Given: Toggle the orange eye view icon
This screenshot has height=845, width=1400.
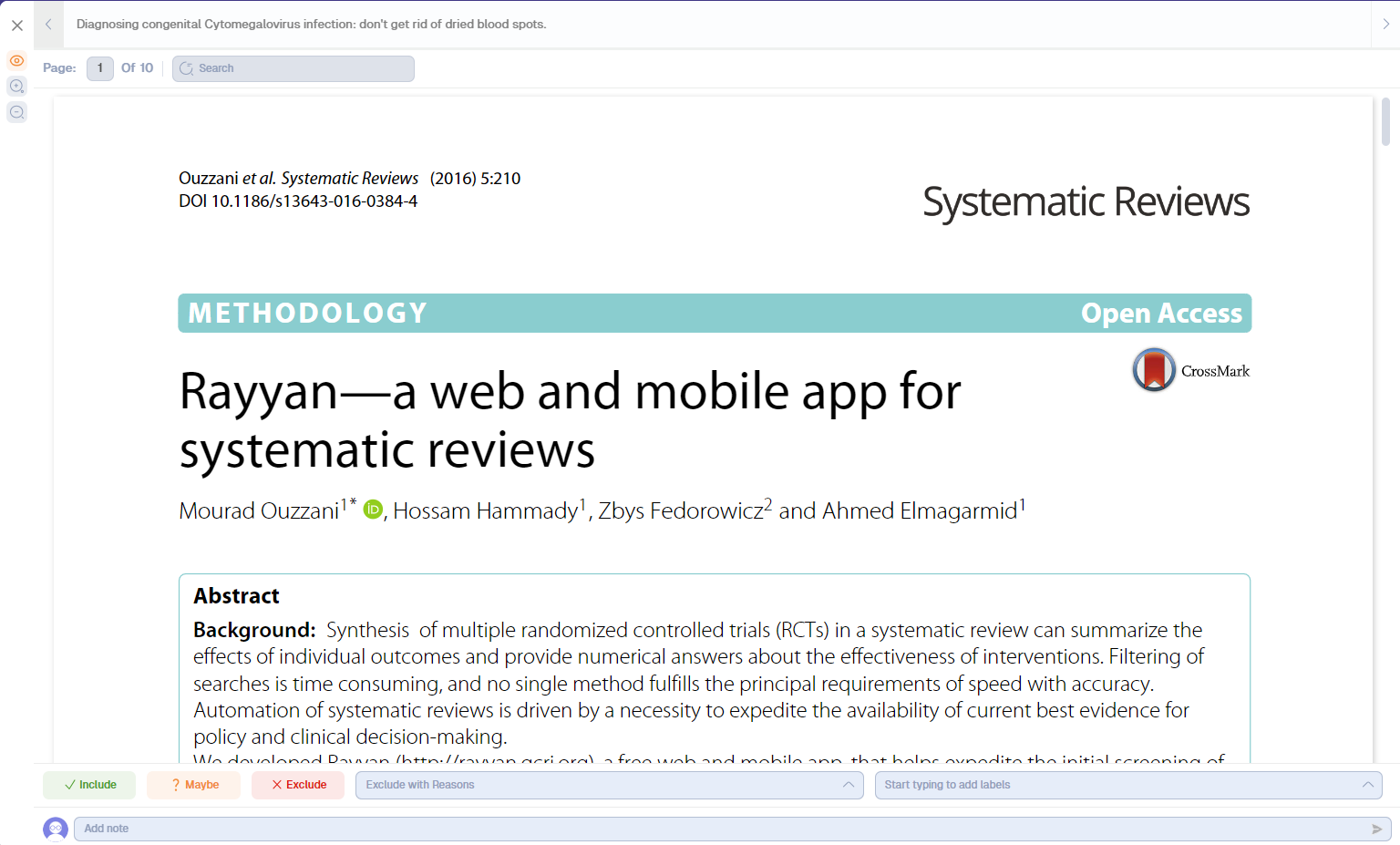Looking at the screenshot, I should pyautogui.click(x=16, y=61).
